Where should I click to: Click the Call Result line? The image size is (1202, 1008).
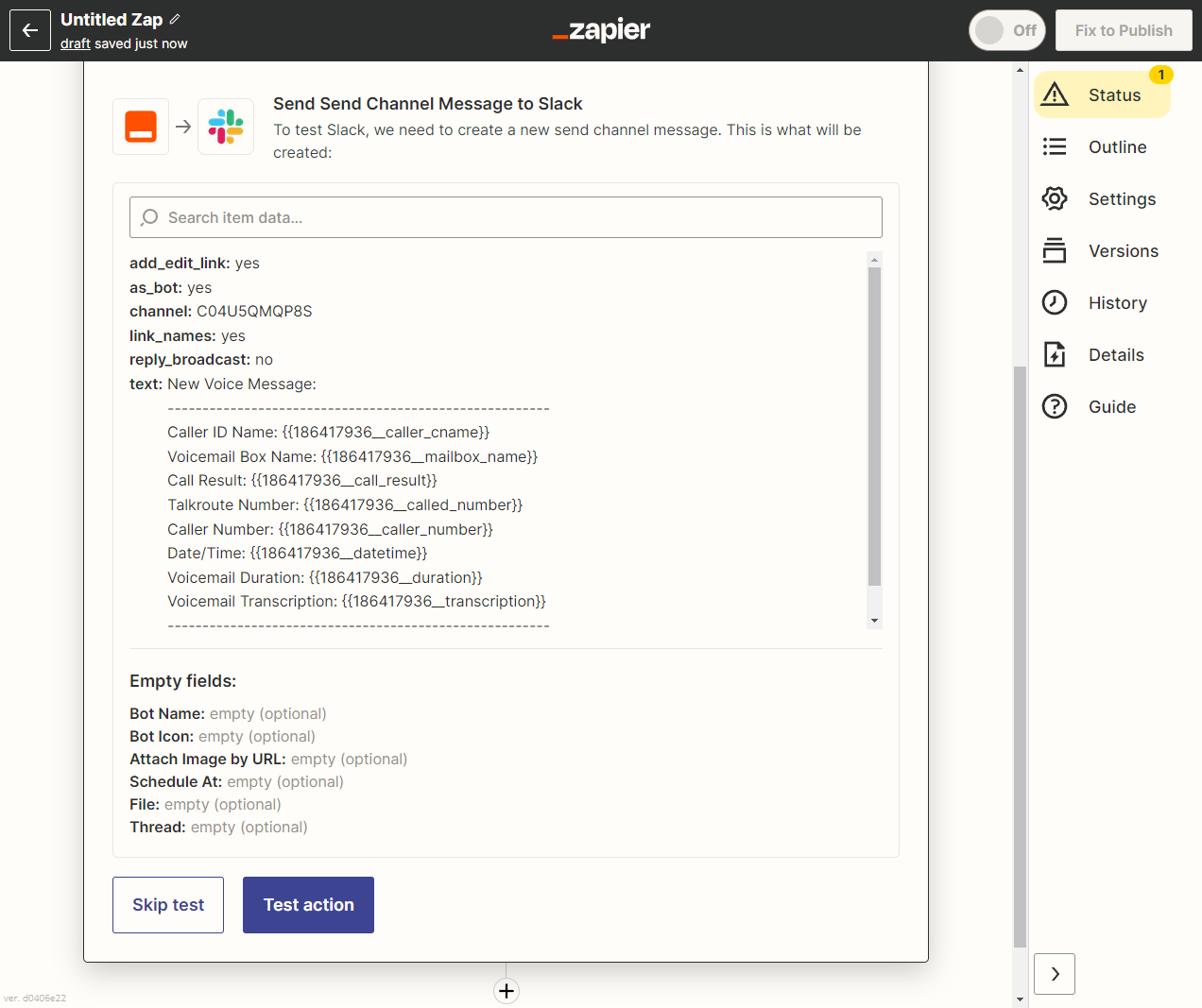(x=302, y=481)
